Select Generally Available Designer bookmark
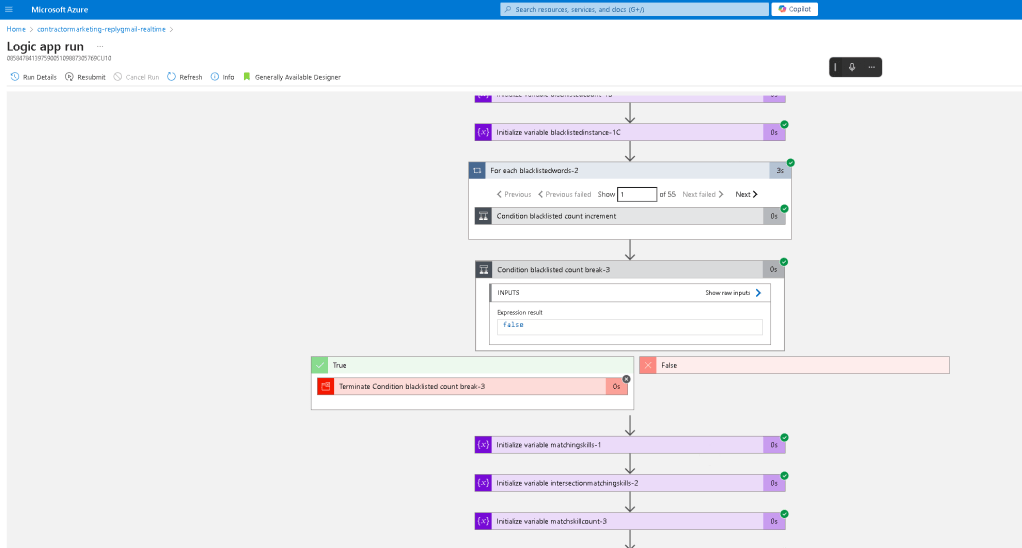1022x548 pixels. tap(292, 77)
